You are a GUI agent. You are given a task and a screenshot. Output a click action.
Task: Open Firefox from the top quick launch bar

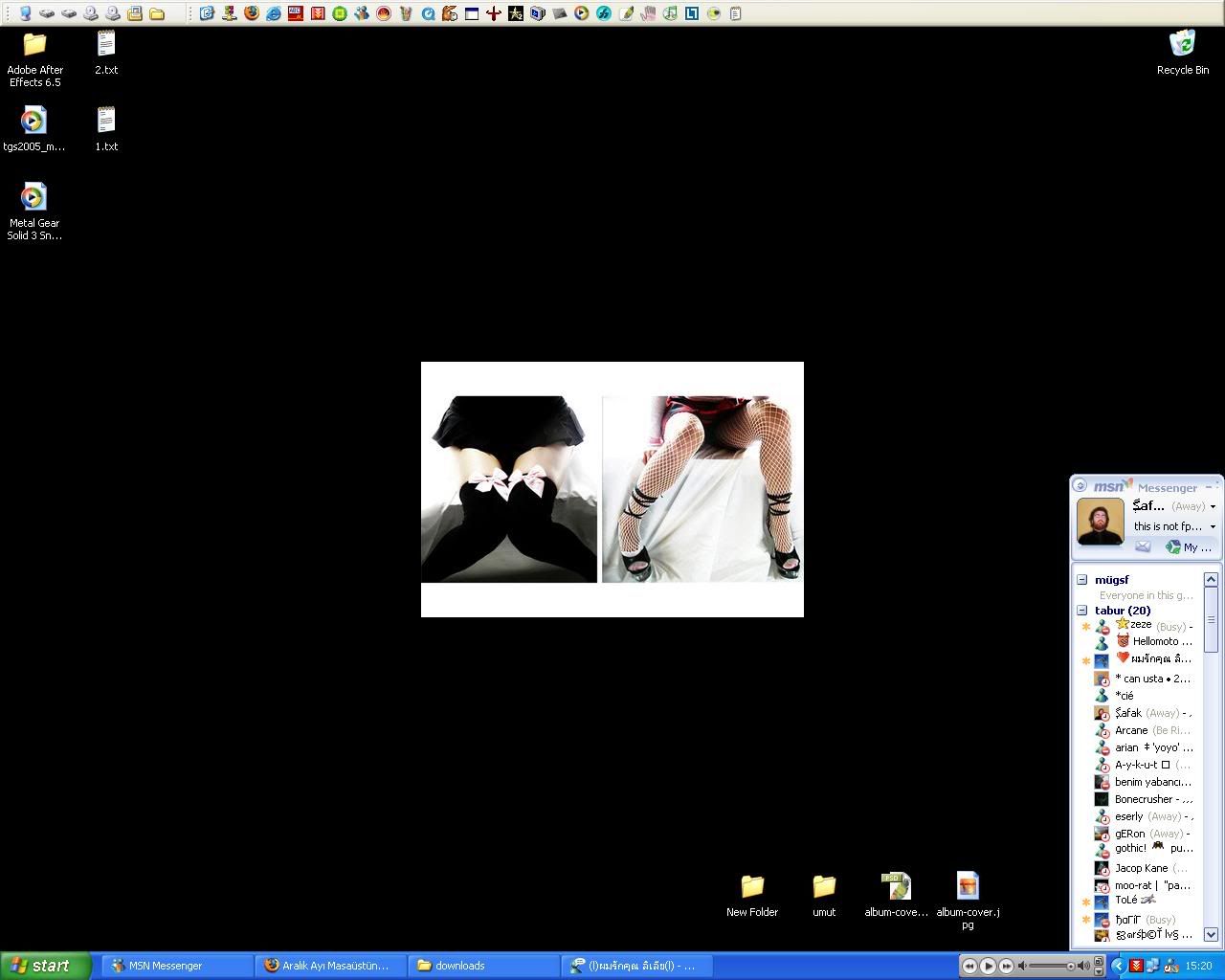tap(252, 13)
